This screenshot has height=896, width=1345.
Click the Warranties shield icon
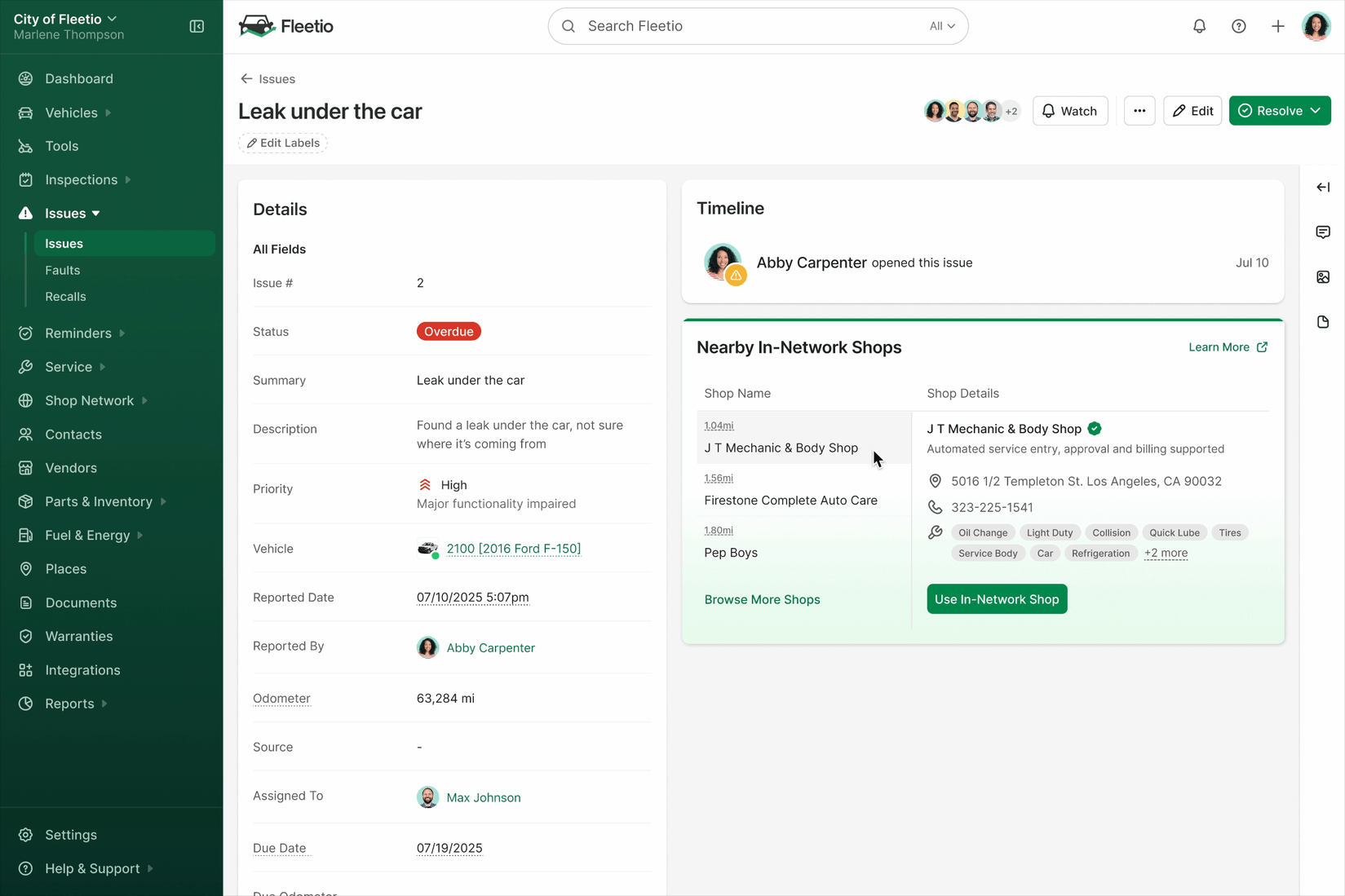point(26,636)
